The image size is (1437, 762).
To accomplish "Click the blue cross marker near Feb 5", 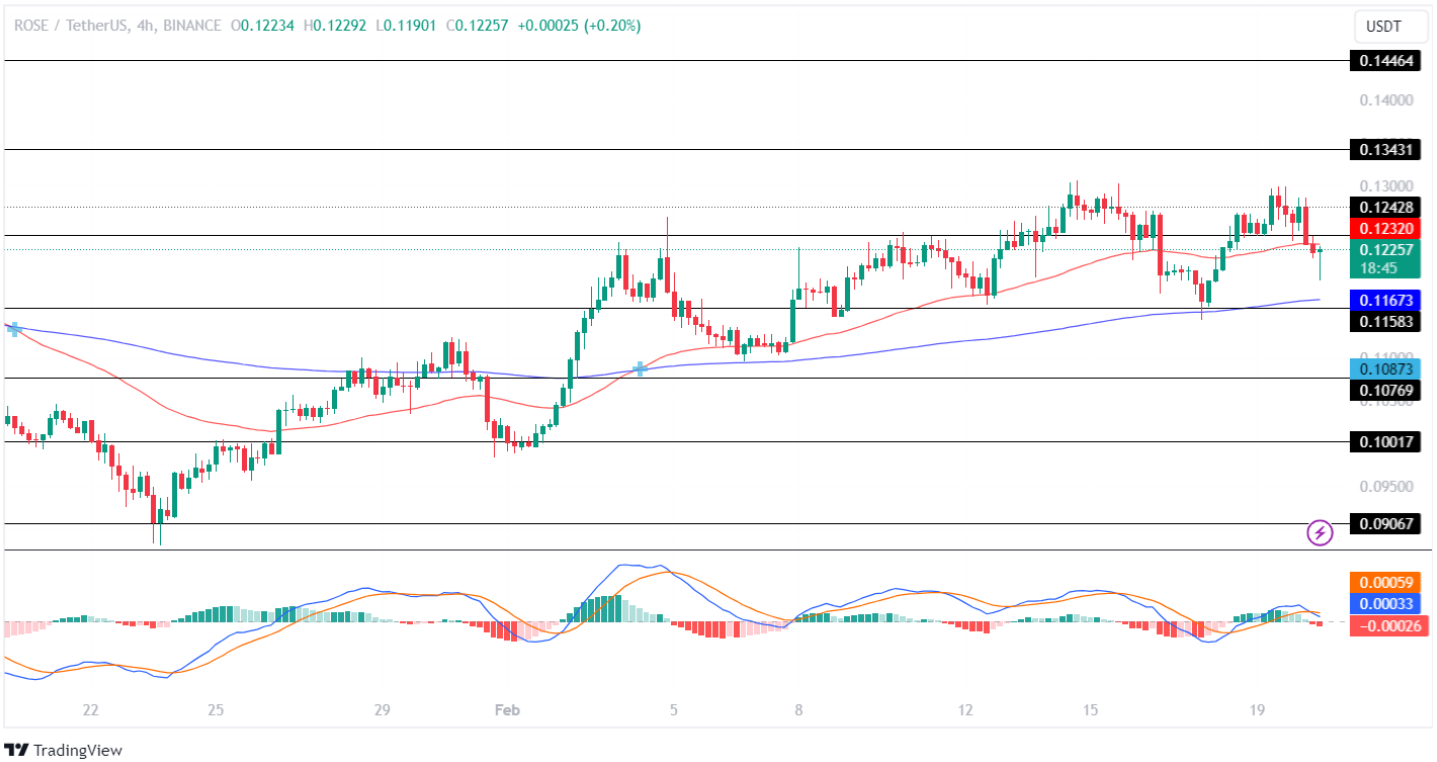I will (640, 369).
